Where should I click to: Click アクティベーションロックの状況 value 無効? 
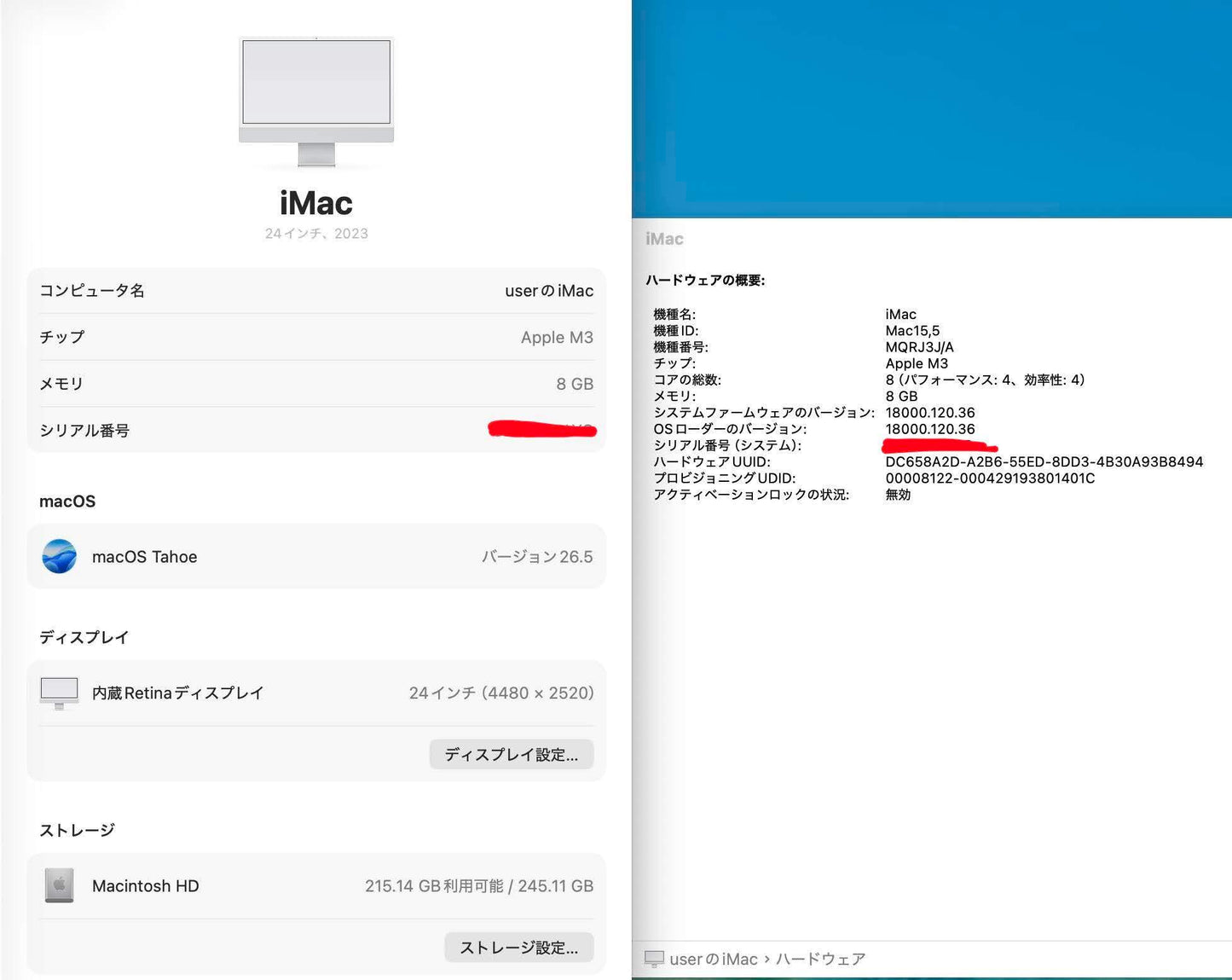898,495
